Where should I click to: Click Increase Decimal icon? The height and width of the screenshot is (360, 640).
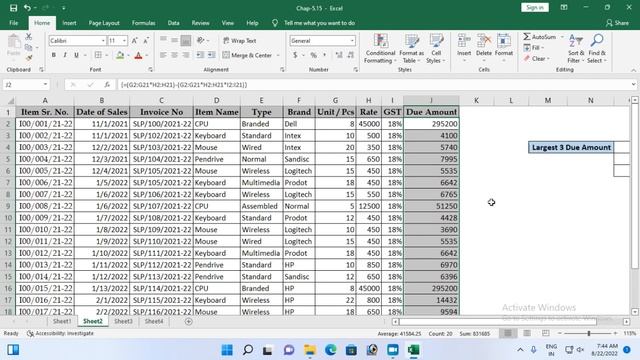[x=339, y=55]
